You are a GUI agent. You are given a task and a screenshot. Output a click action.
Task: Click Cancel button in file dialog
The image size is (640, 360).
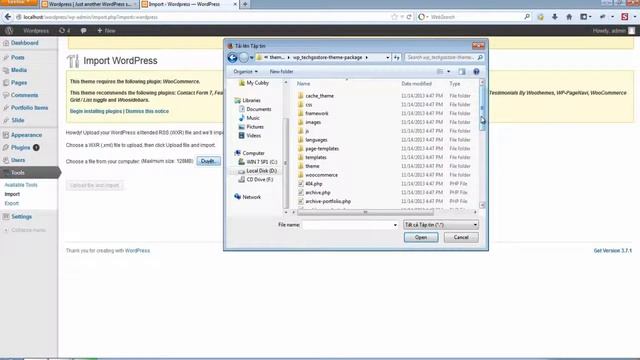[461, 237]
